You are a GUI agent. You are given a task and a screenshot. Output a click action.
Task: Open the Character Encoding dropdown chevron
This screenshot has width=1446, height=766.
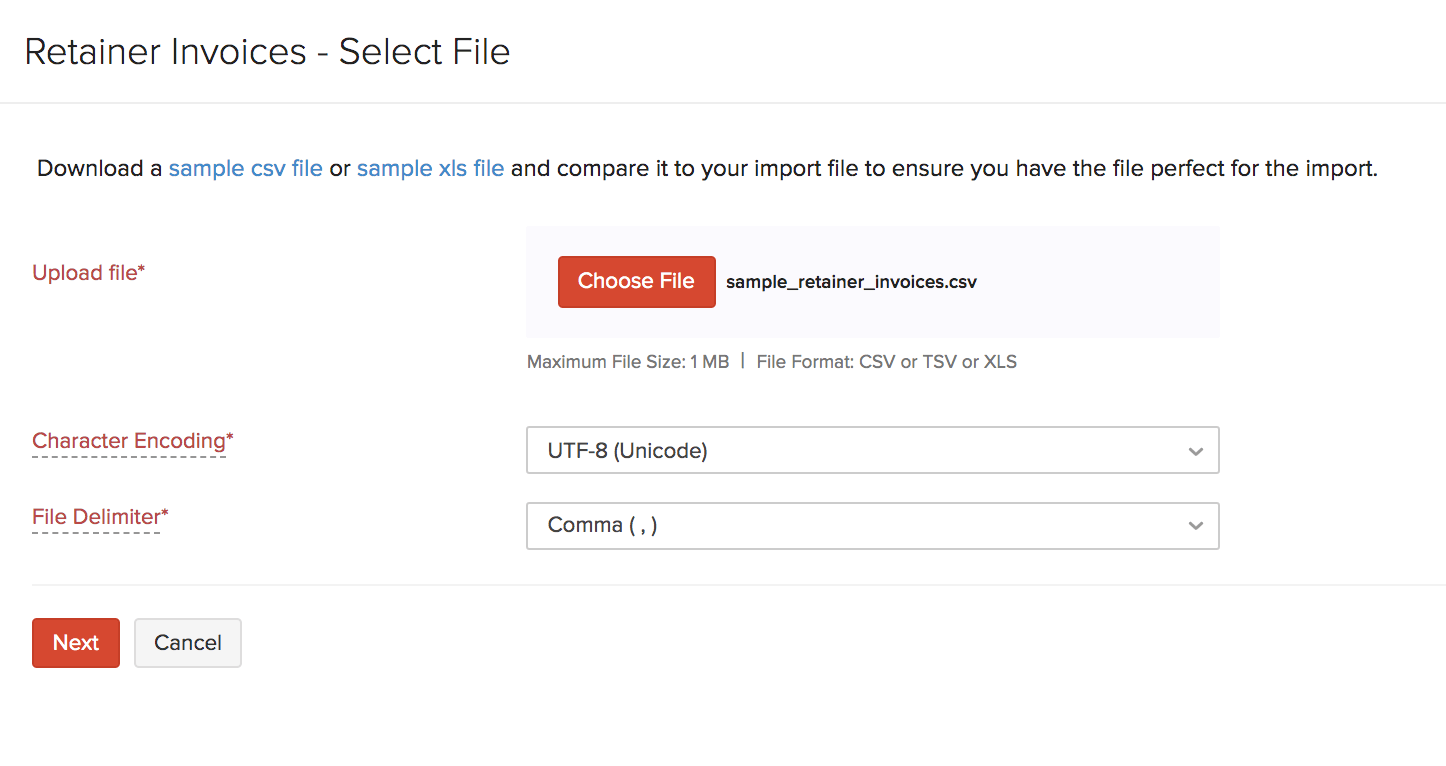pos(1196,450)
